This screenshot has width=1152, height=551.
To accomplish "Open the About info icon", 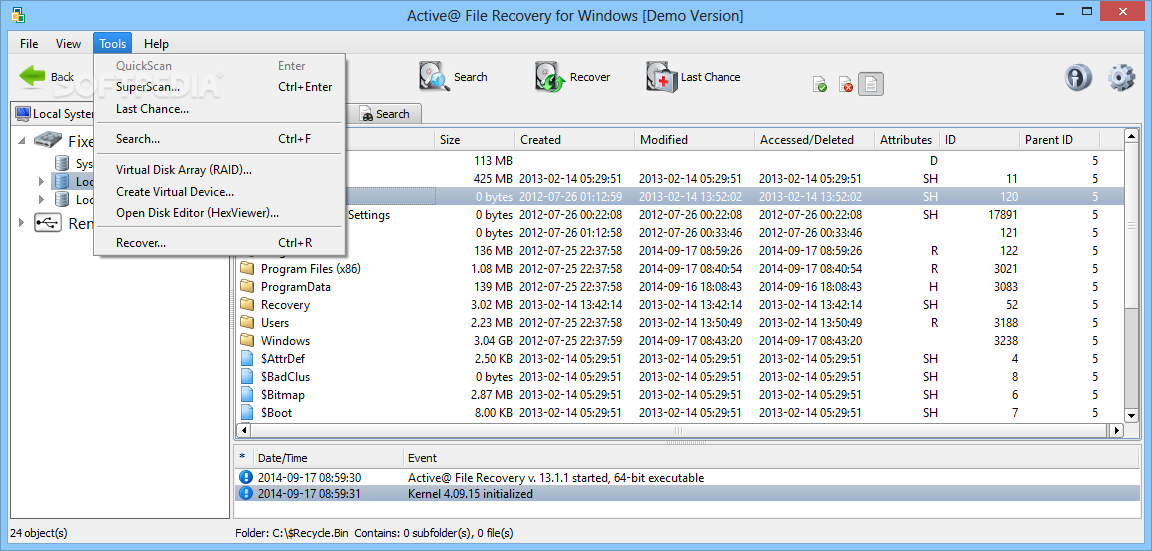I will [x=1079, y=77].
